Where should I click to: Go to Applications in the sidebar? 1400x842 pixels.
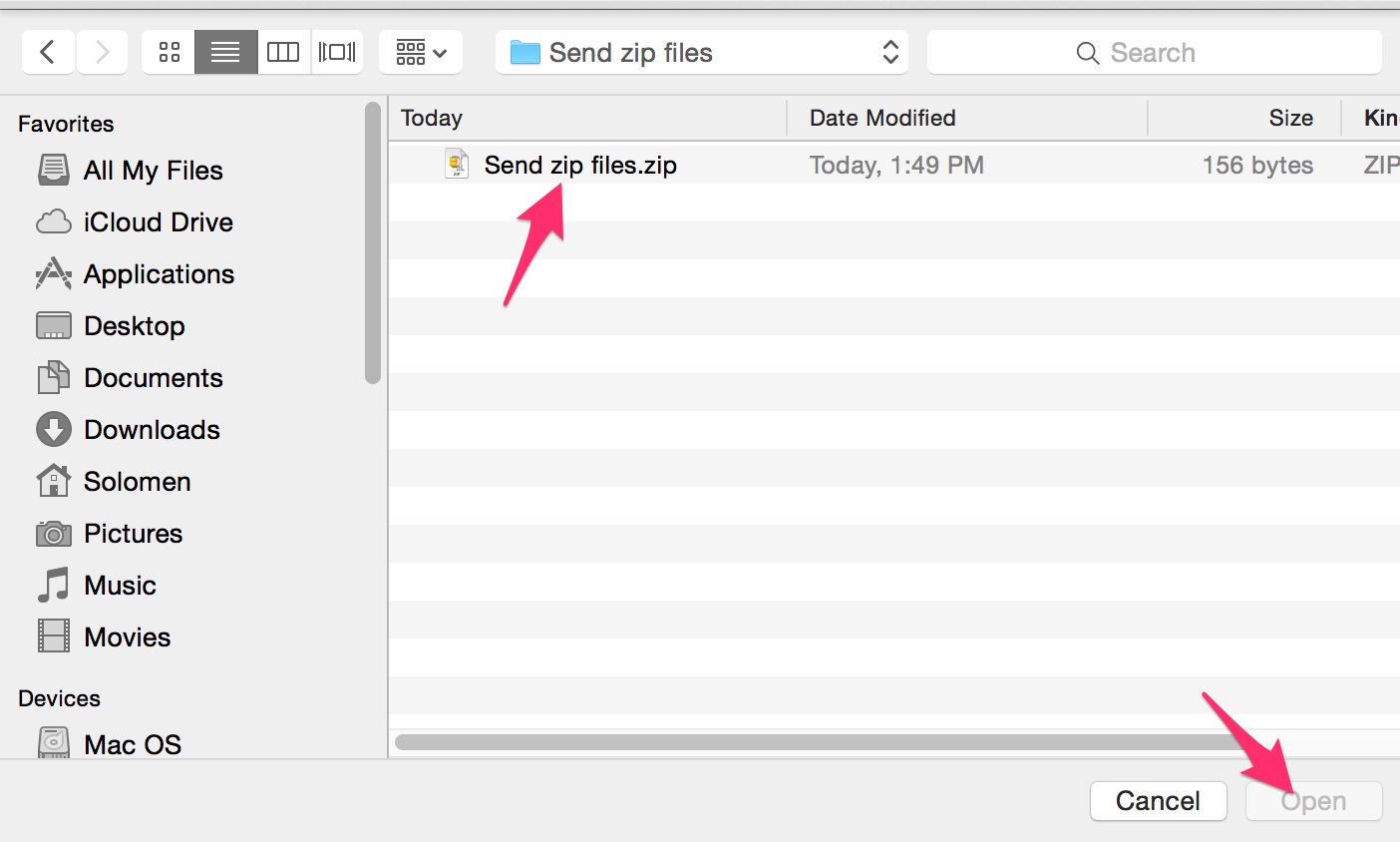160,274
